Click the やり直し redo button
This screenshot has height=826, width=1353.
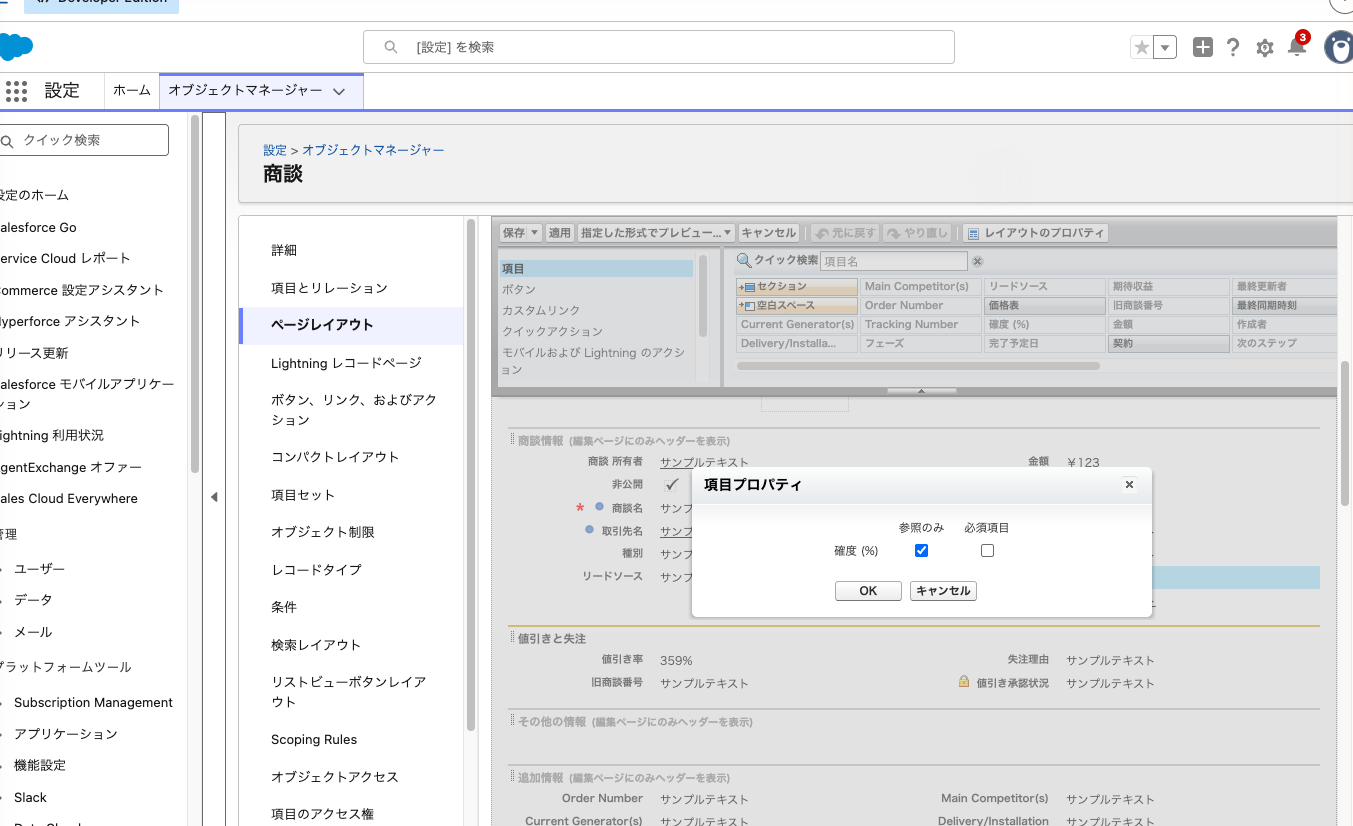click(x=917, y=233)
